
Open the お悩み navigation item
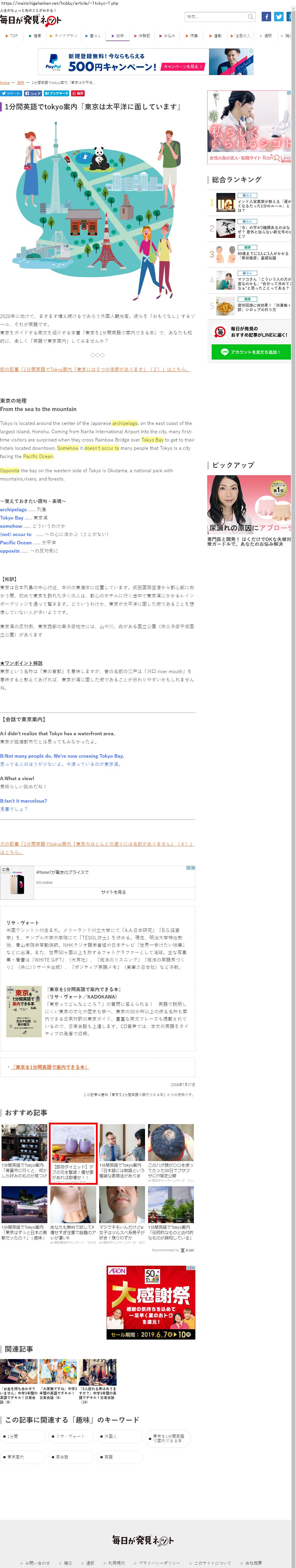(167, 36)
